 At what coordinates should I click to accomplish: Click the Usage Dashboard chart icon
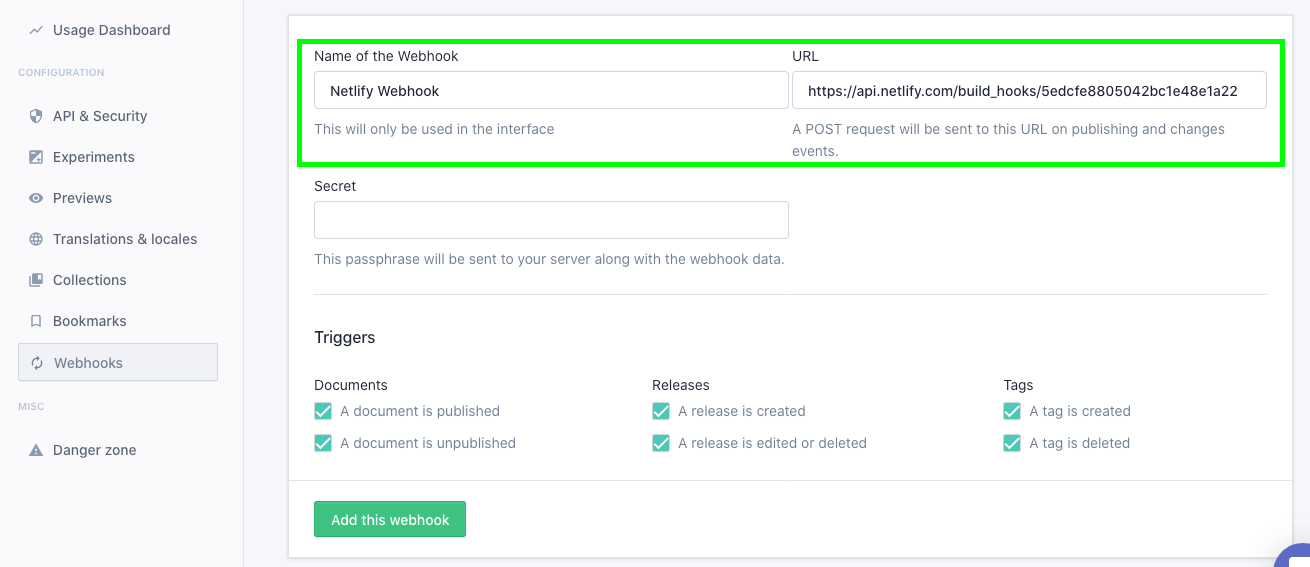(x=36, y=30)
